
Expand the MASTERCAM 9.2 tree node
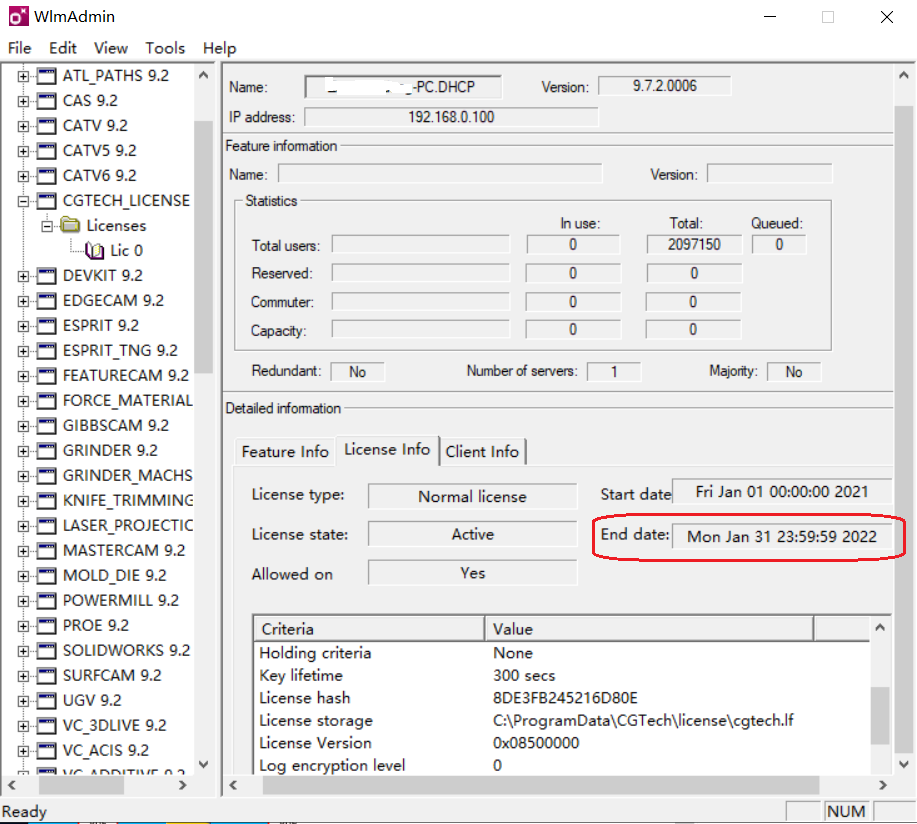pos(23,551)
